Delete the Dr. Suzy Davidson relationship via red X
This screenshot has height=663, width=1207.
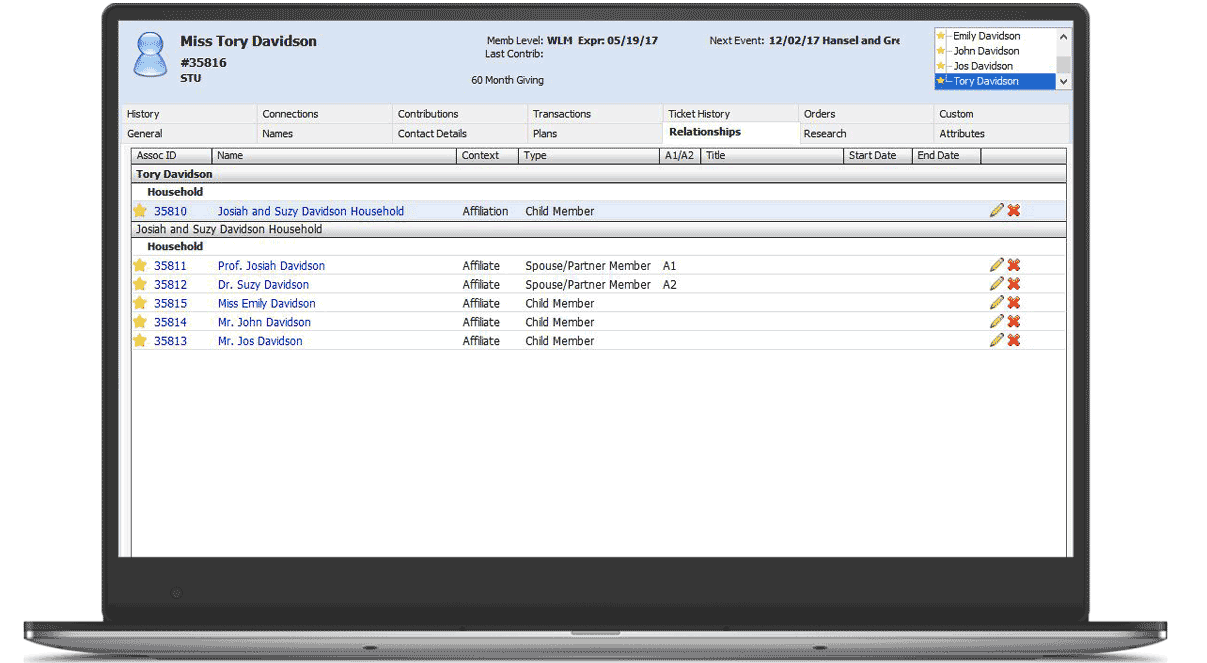1013,284
